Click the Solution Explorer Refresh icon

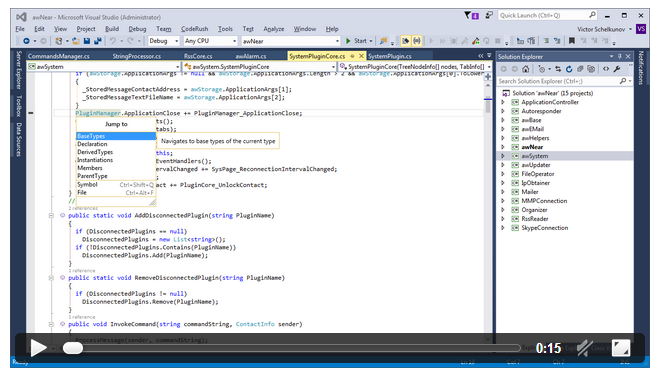coord(569,69)
